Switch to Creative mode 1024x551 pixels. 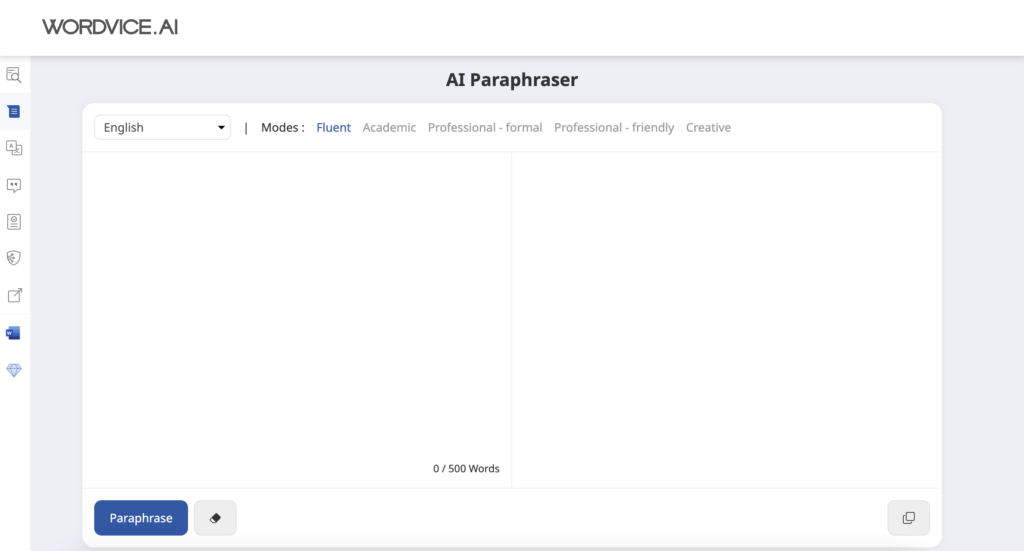[x=708, y=127]
